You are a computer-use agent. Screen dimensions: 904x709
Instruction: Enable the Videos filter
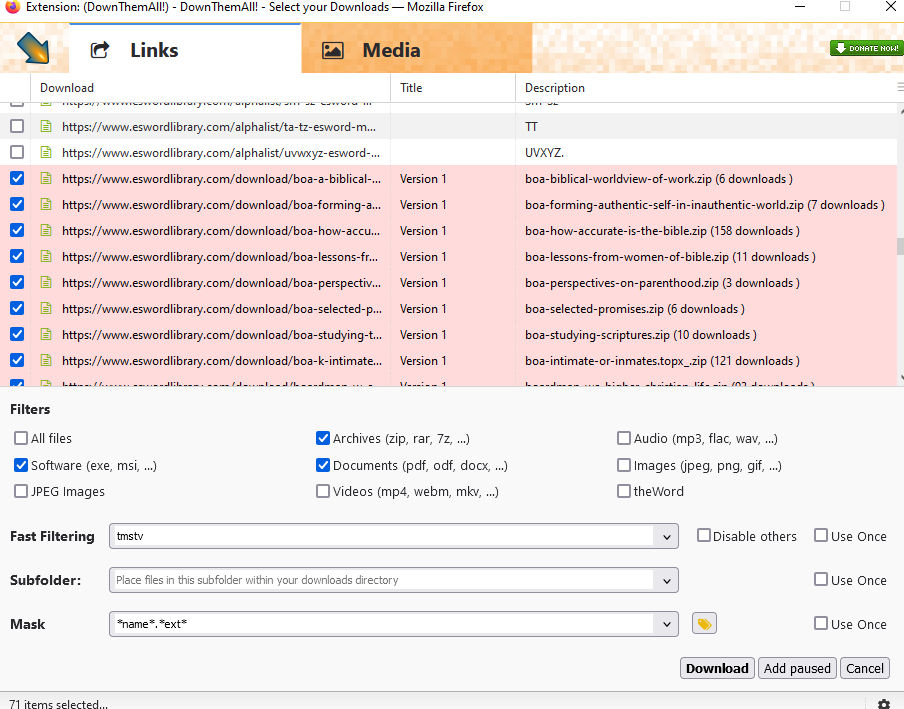pos(323,491)
